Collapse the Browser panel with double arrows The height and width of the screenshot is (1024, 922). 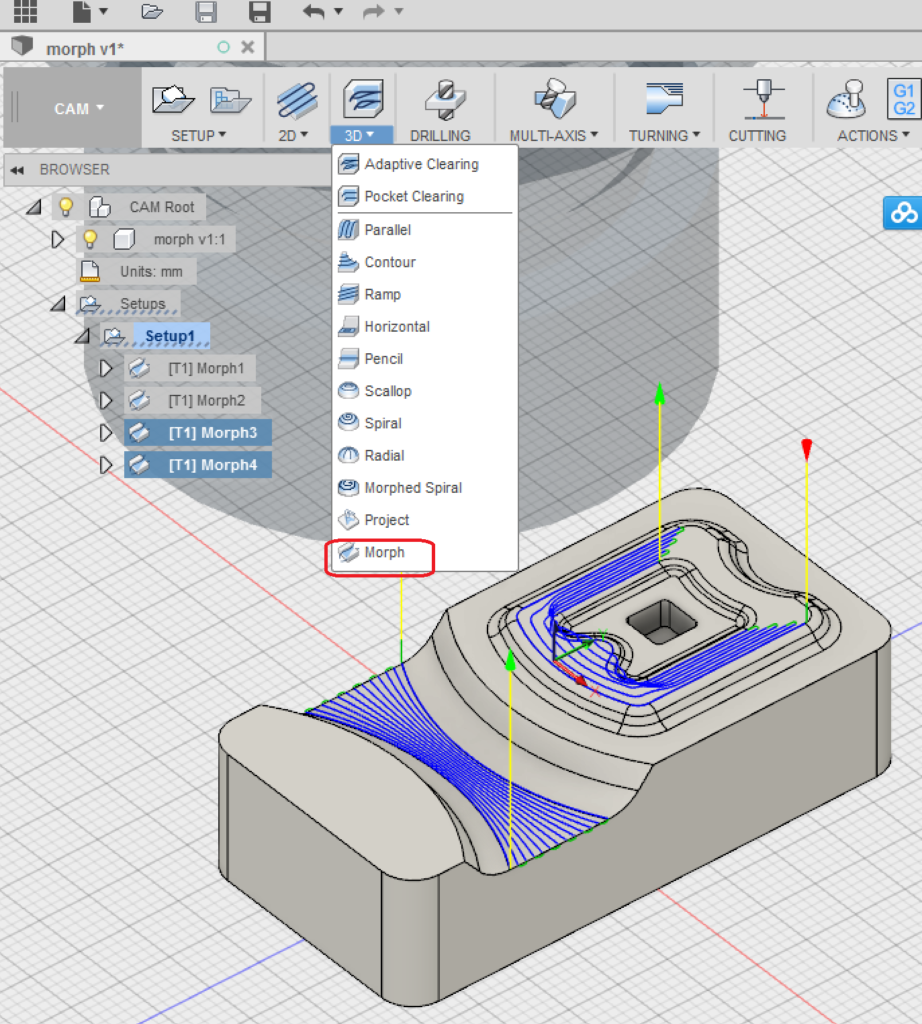(17, 170)
